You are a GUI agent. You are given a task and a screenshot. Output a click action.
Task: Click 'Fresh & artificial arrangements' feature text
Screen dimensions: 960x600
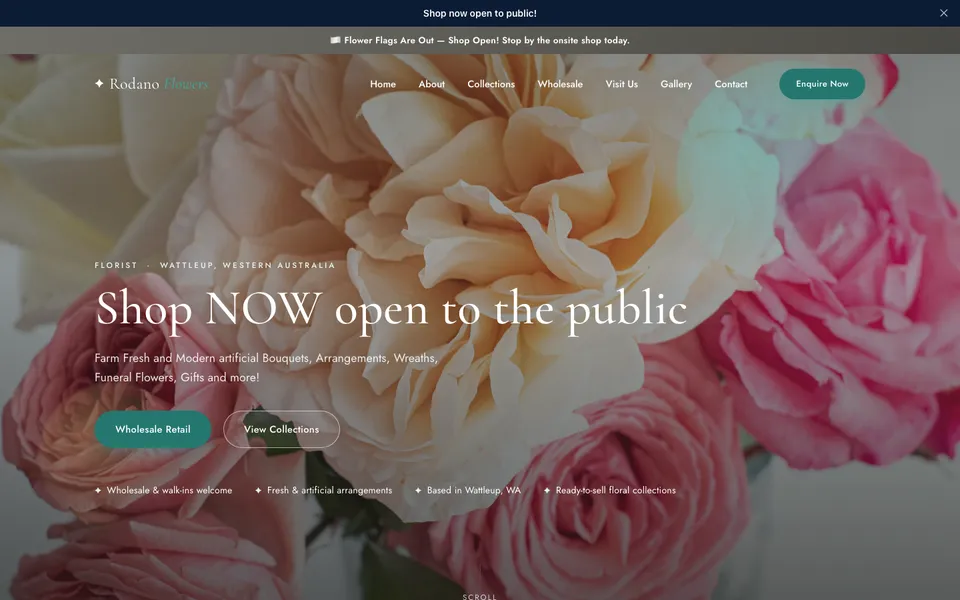329,490
